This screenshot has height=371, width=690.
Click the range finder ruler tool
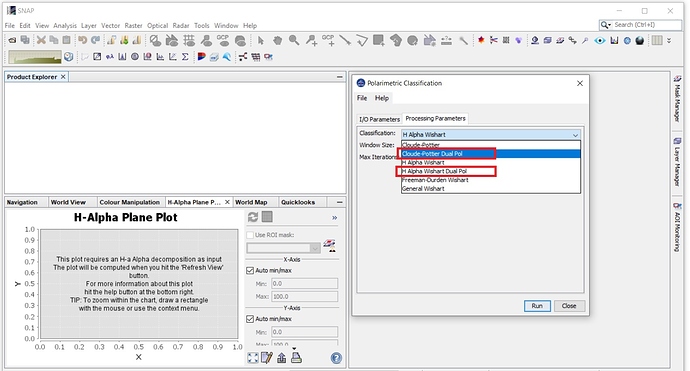click(447, 40)
